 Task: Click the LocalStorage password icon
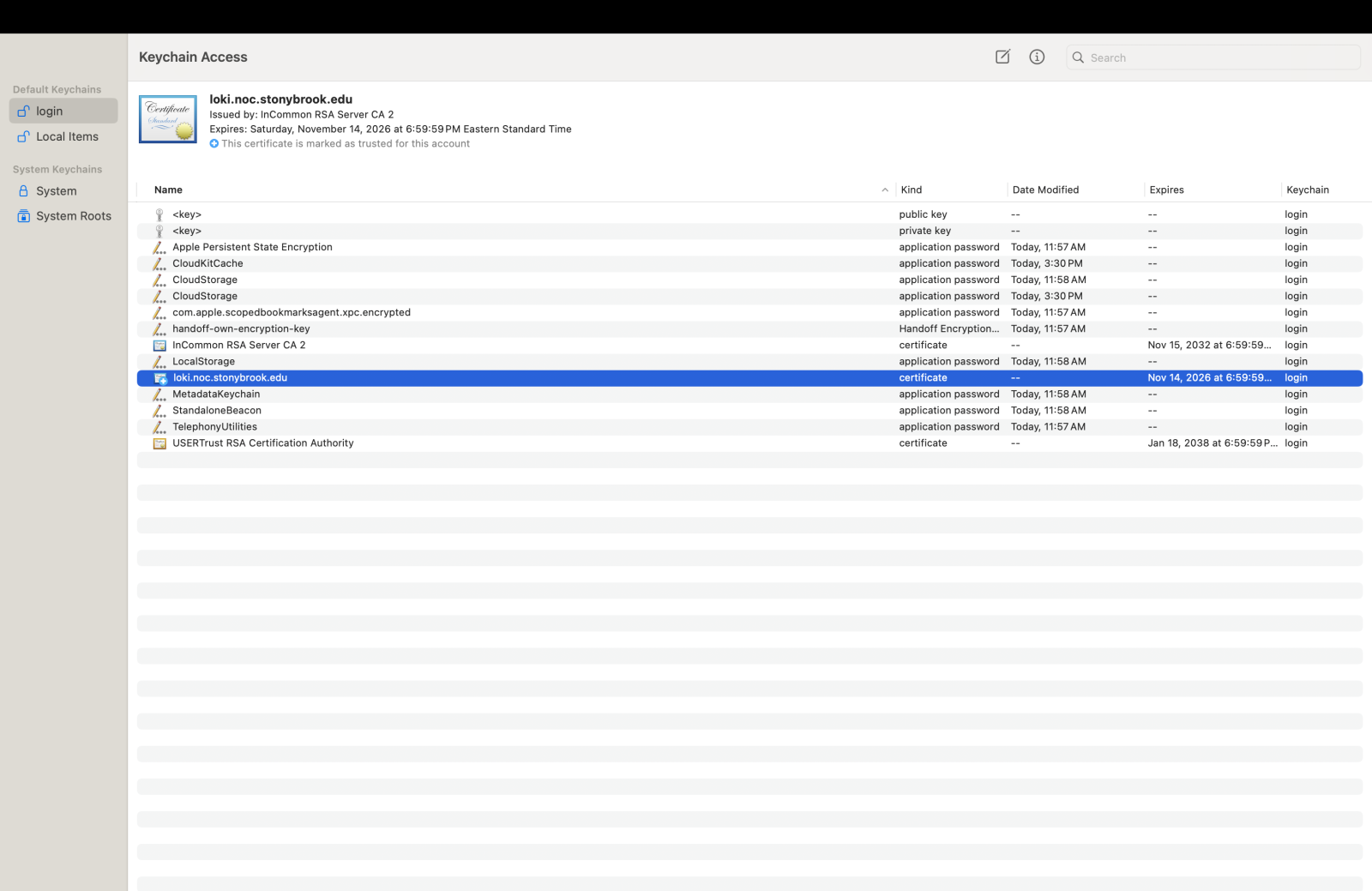[x=159, y=361]
